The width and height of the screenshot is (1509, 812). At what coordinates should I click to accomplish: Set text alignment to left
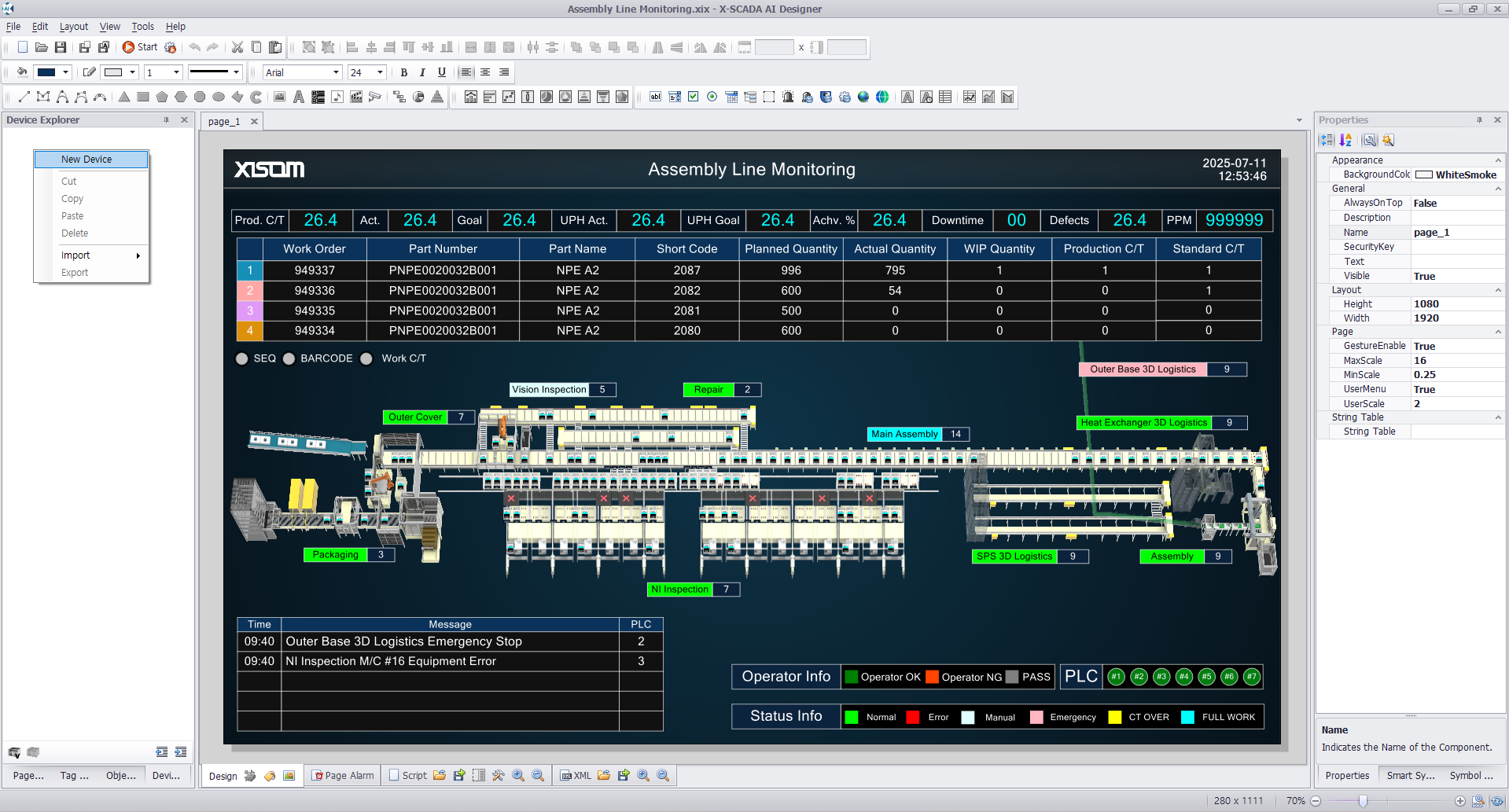[466, 72]
